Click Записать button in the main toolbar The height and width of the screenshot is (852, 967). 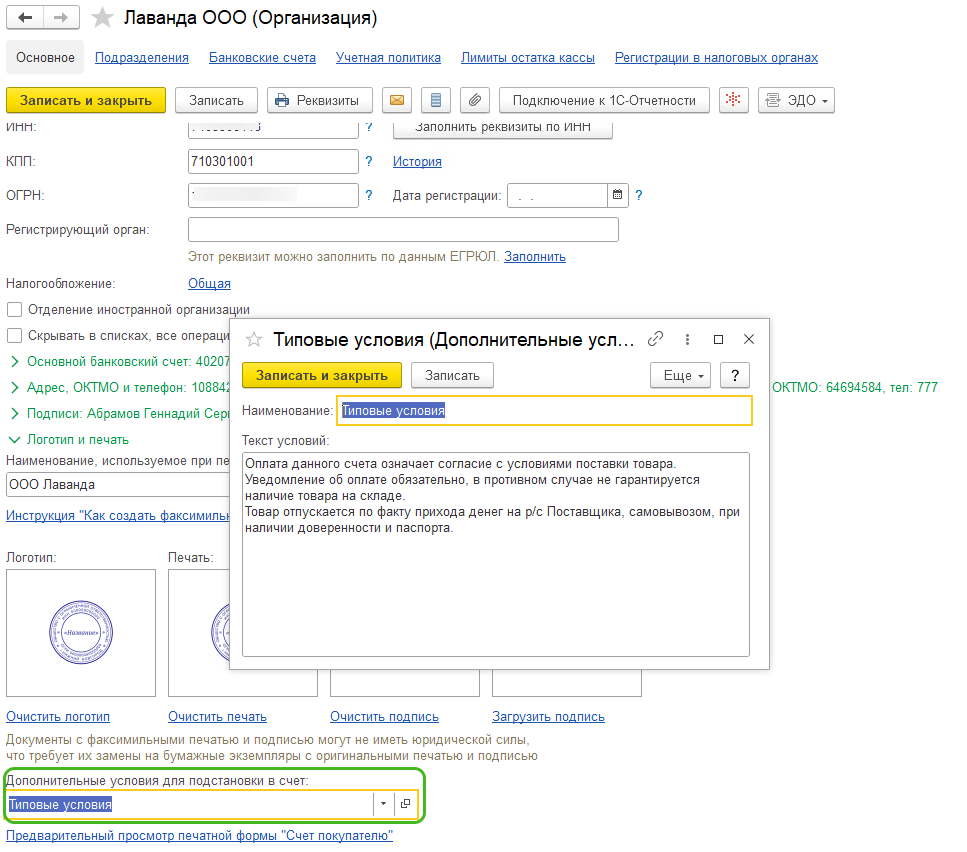coord(216,100)
